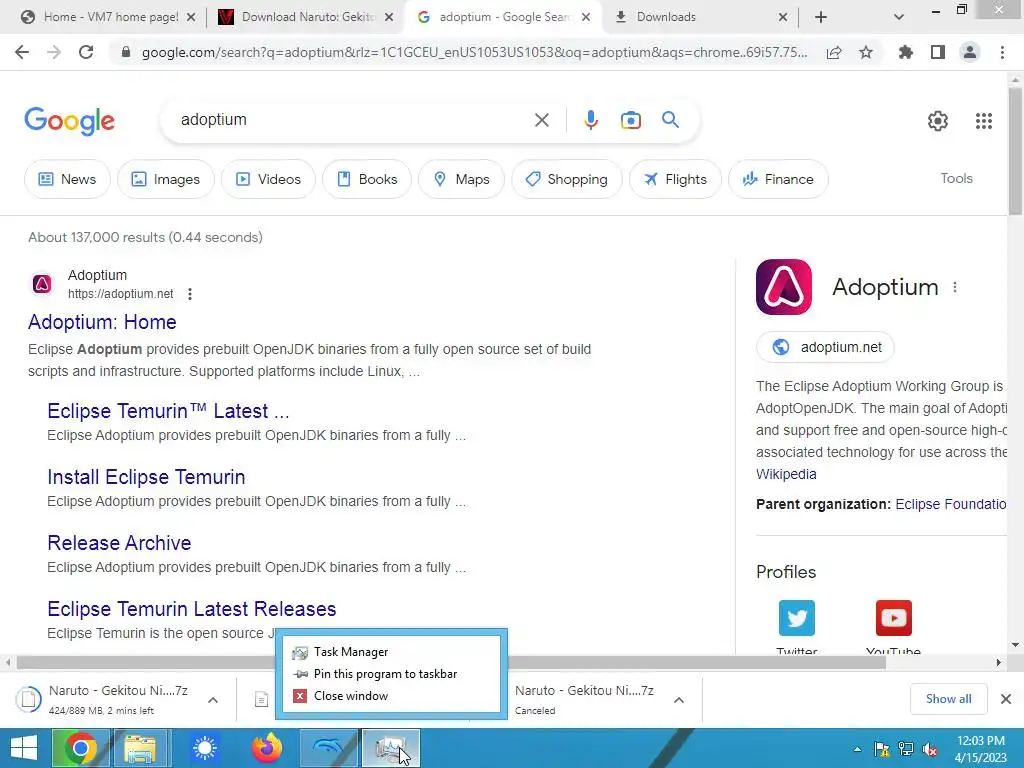The height and width of the screenshot is (768, 1024).
Task: Open the Chrome three-dot menu
Action: [x=1002, y=52]
